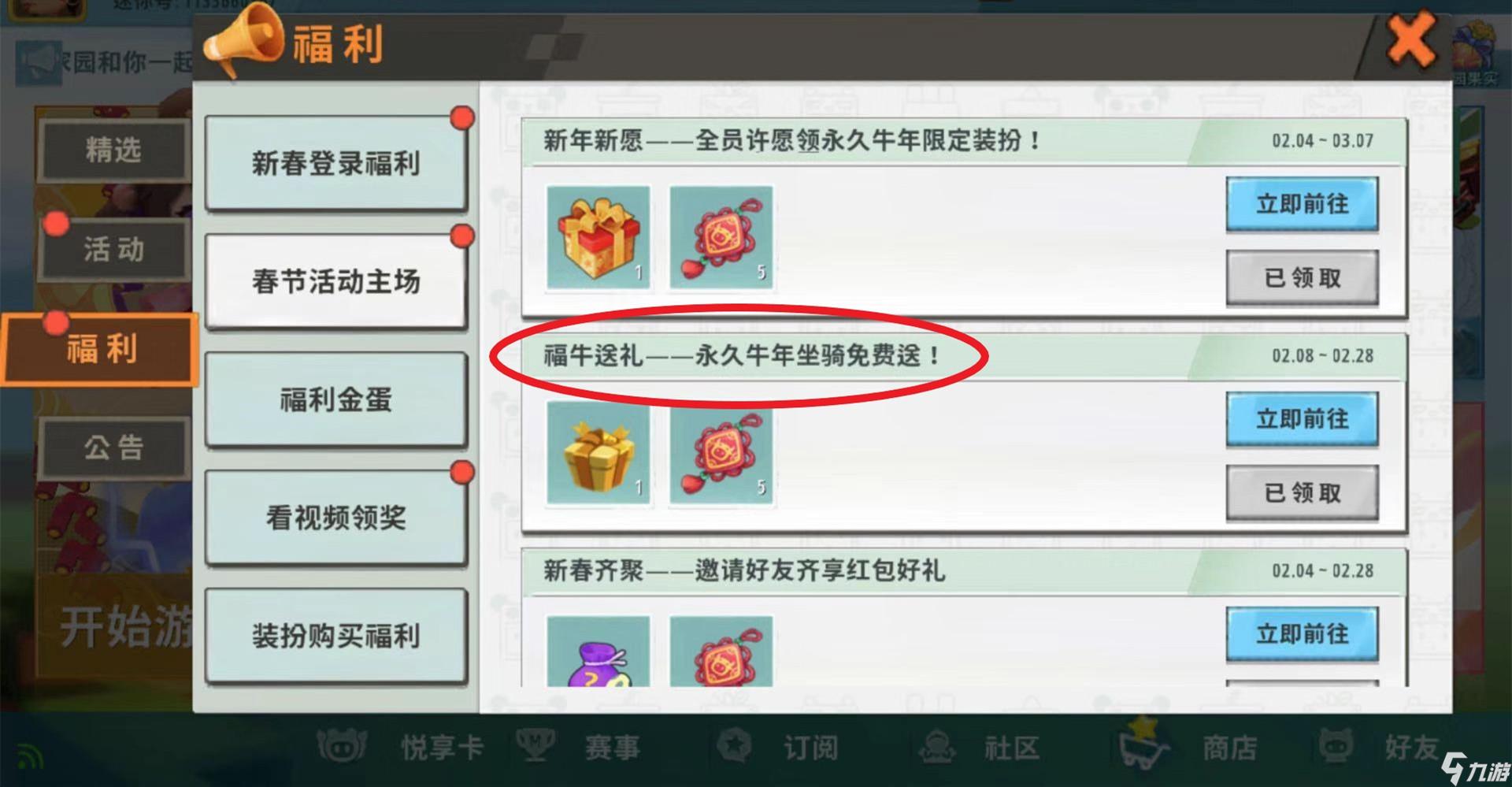Screen dimensions: 1512x787
Task: Open the 看视频领奖 section
Action: [x=335, y=518]
